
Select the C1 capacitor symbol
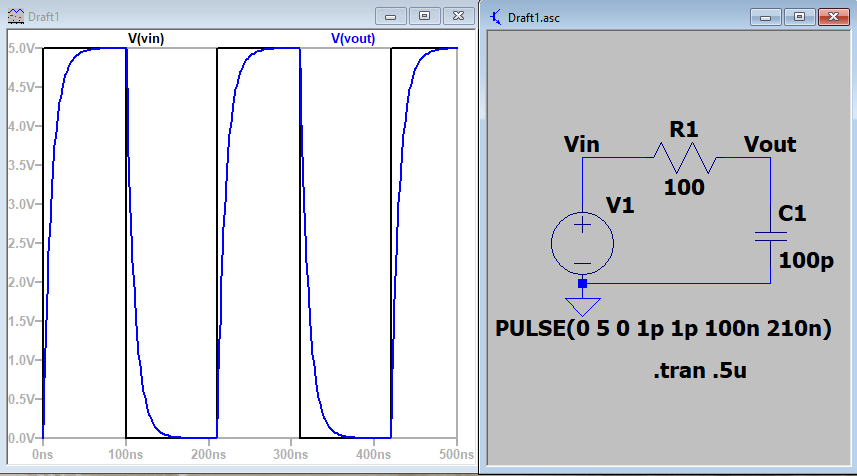[770, 237]
